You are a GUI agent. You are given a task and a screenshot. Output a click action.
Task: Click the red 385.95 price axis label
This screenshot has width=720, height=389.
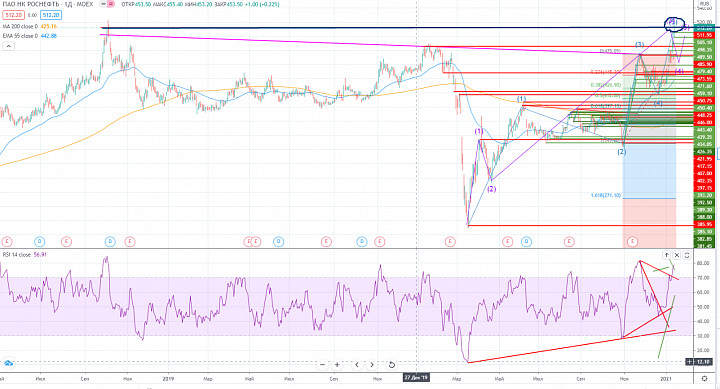click(x=704, y=224)
